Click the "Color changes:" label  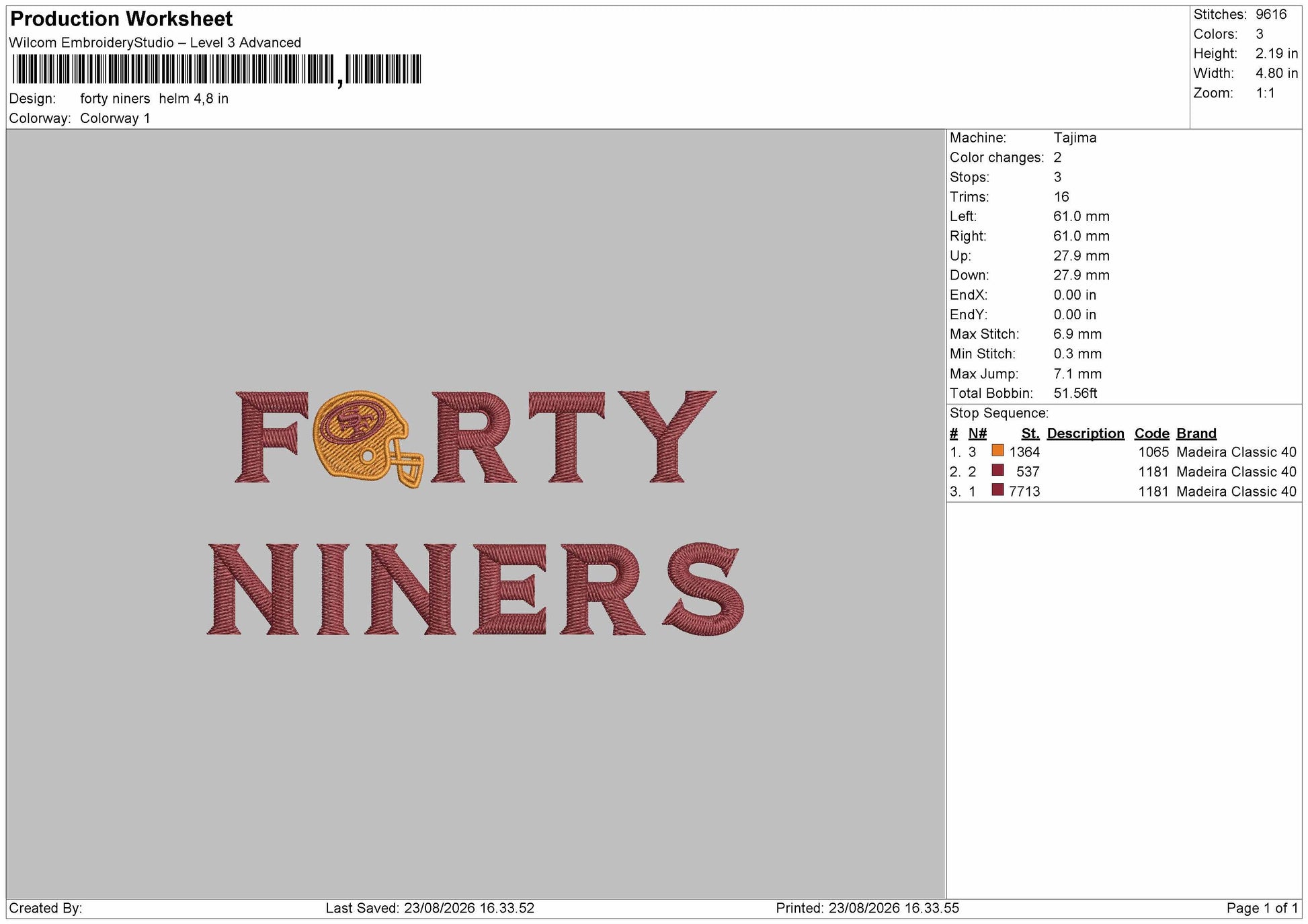[x=997, y=158]
